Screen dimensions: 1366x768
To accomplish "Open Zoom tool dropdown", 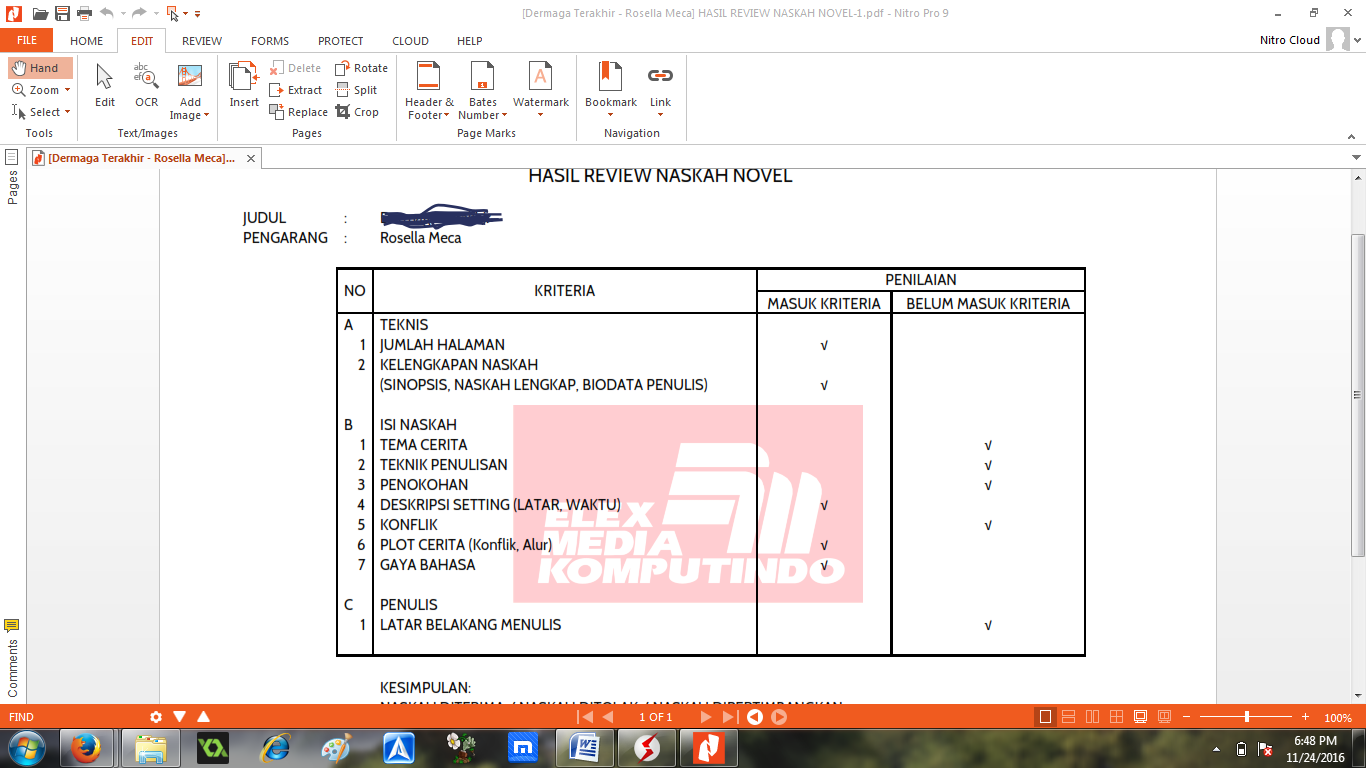I will (x=67, y=90).
